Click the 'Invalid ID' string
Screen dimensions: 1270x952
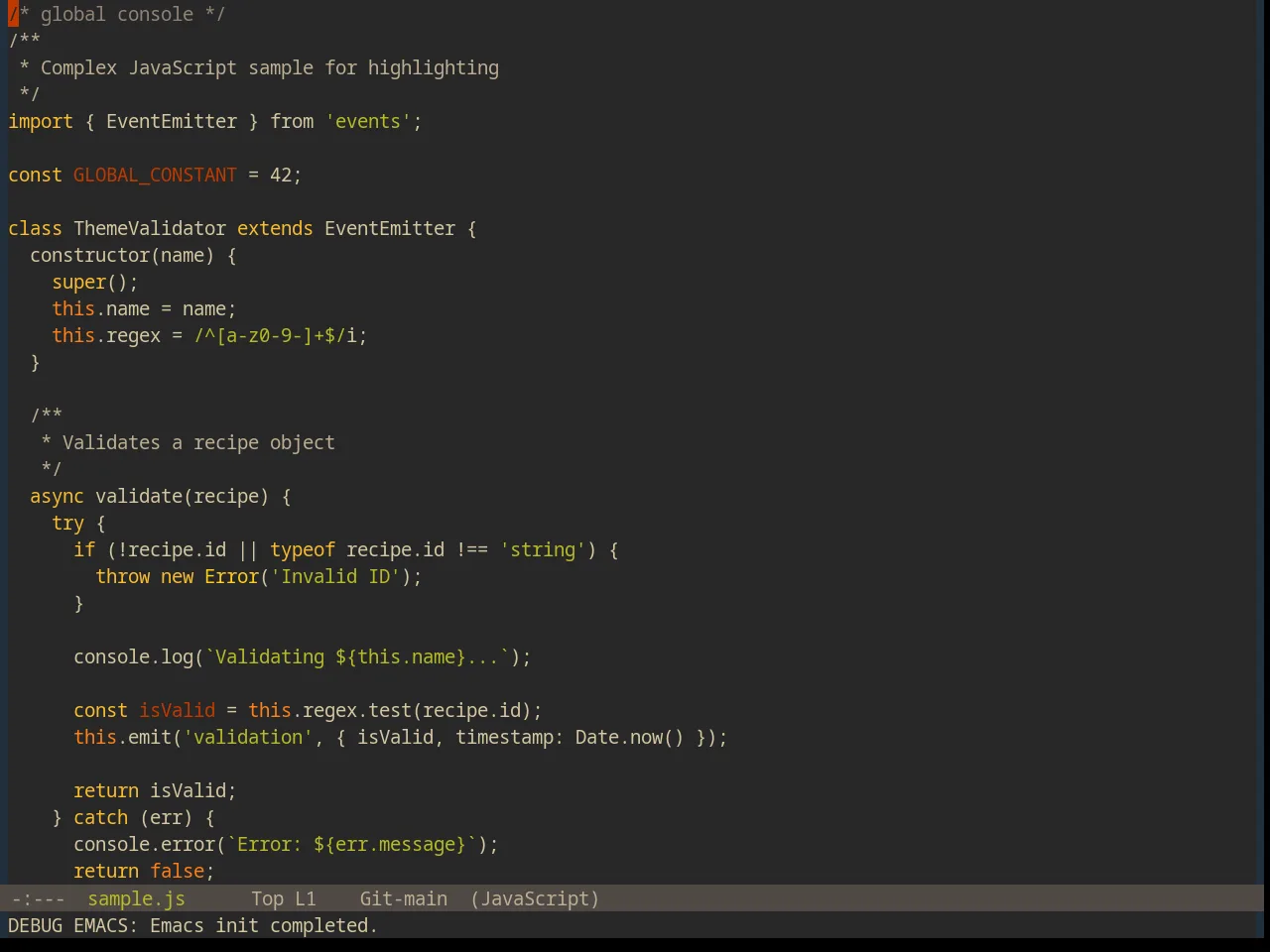point(335,576)
